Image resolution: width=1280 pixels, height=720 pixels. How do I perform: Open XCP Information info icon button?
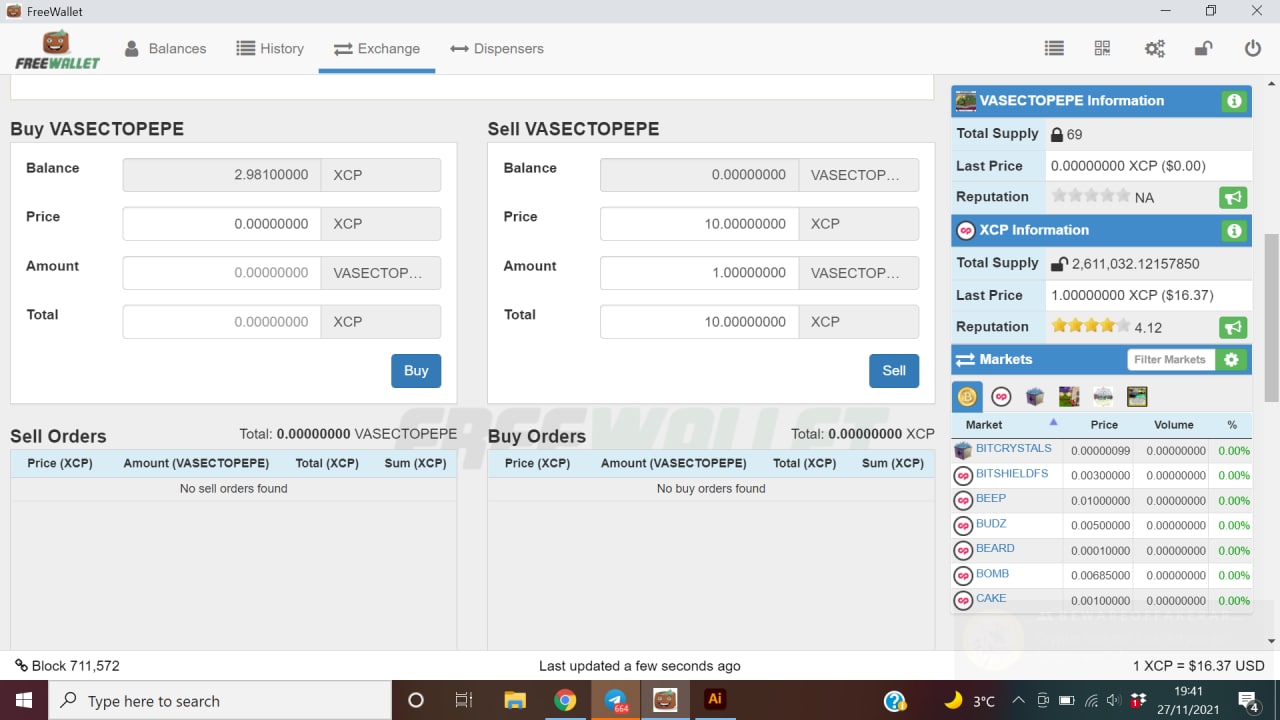pyautogui.click(x=1234, y=231)
